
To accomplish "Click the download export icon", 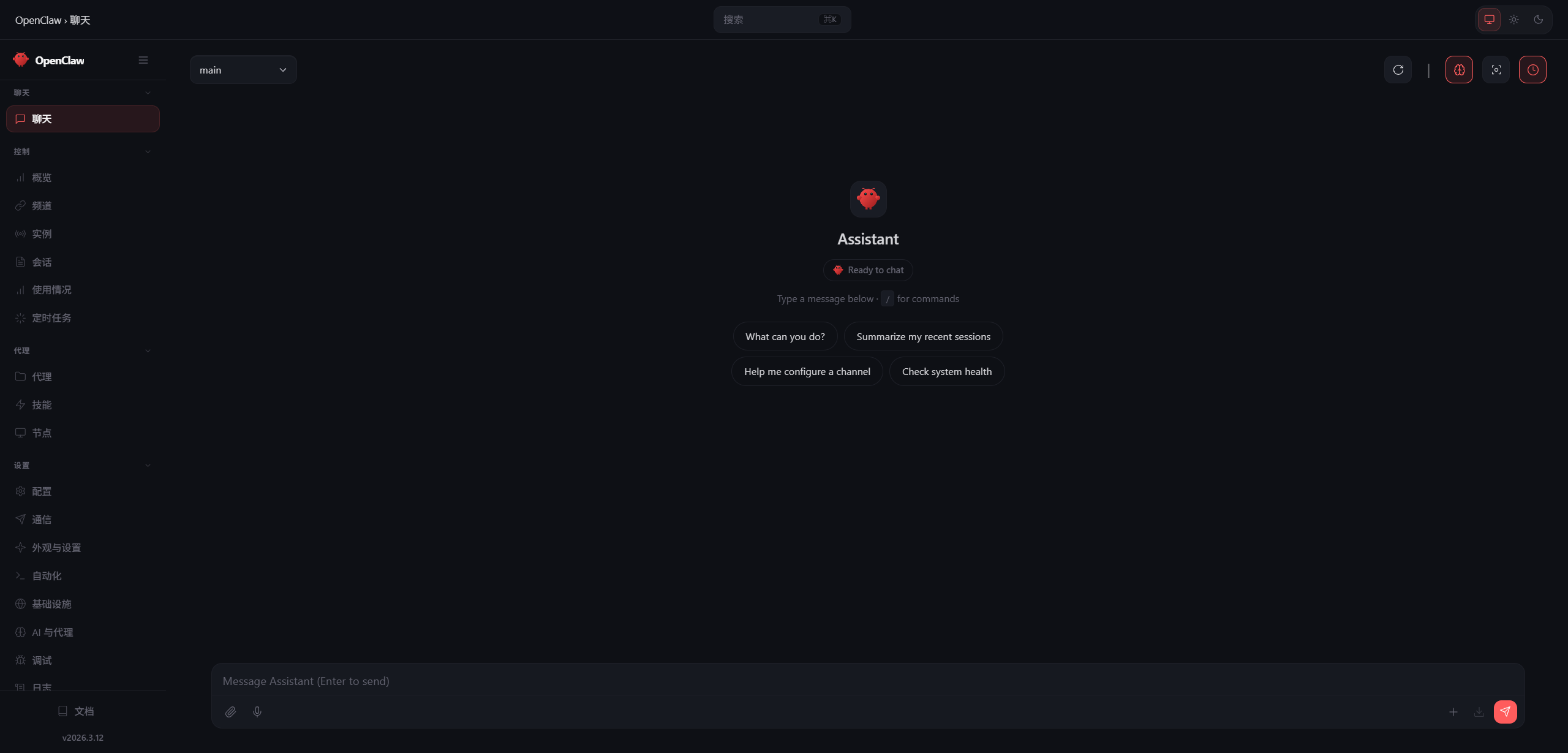I will (x=1479, y=711).
